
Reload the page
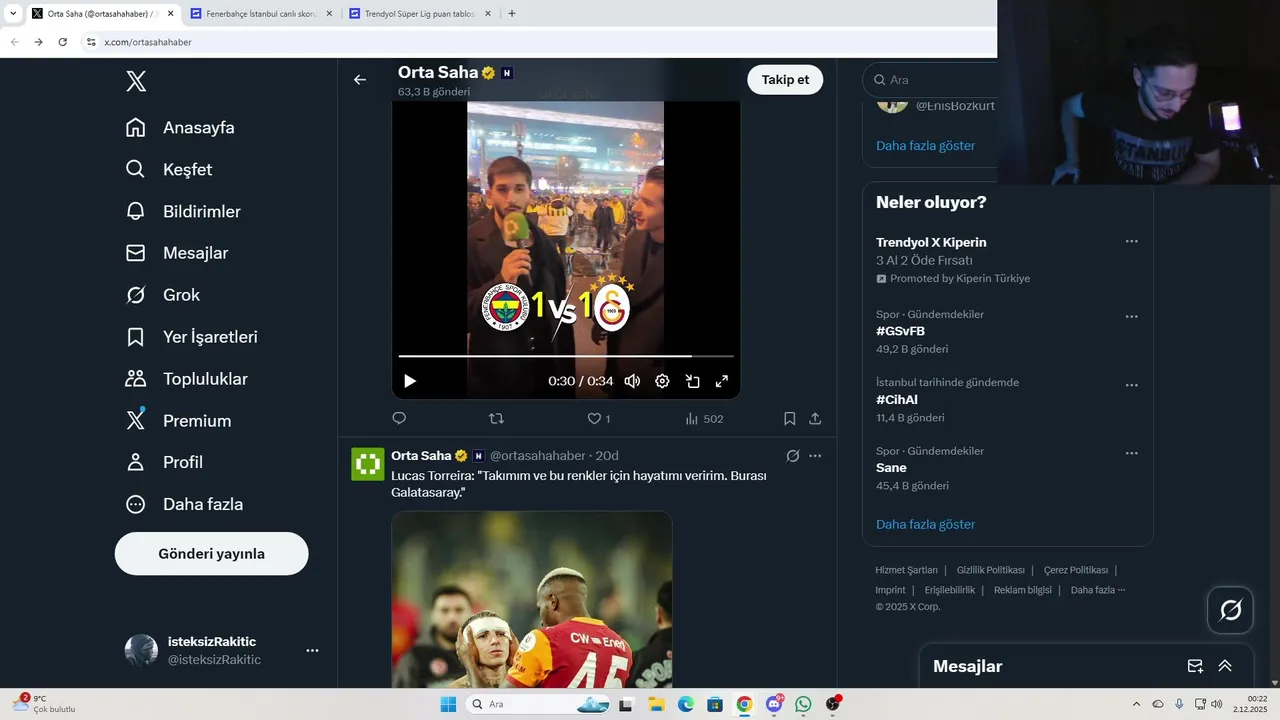pos(62,42)
